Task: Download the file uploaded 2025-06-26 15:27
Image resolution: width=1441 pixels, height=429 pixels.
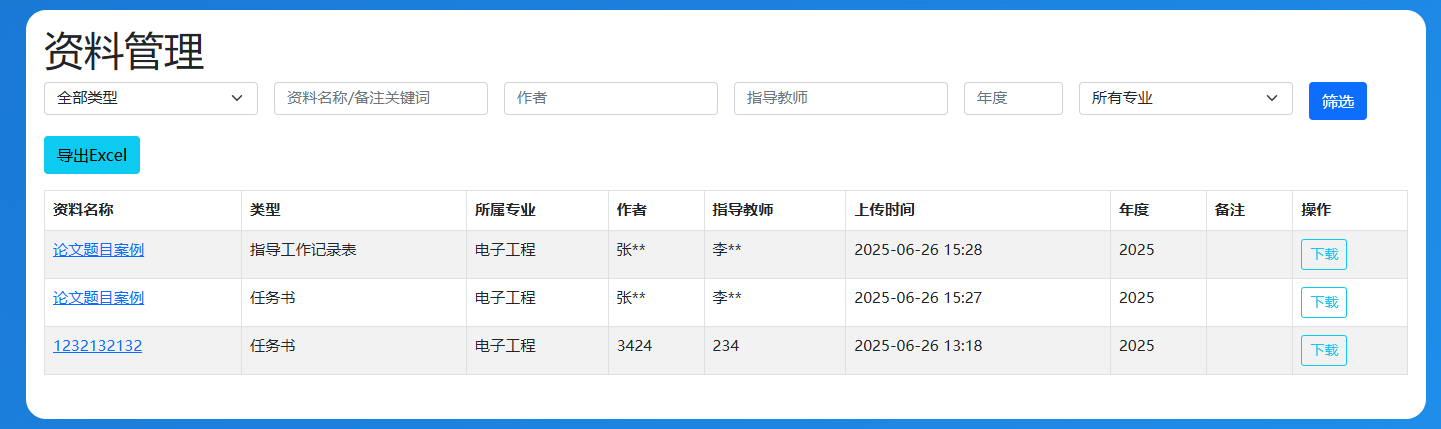Action: pos(1324,302)
